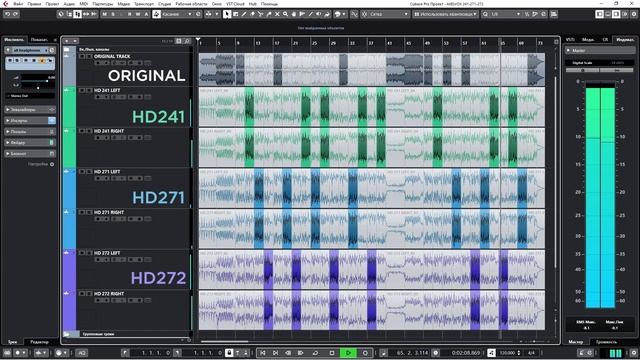Viewport: 640px width, 360px height.
Task: Expand the Посылы inspector section
Action: [30, 131]
